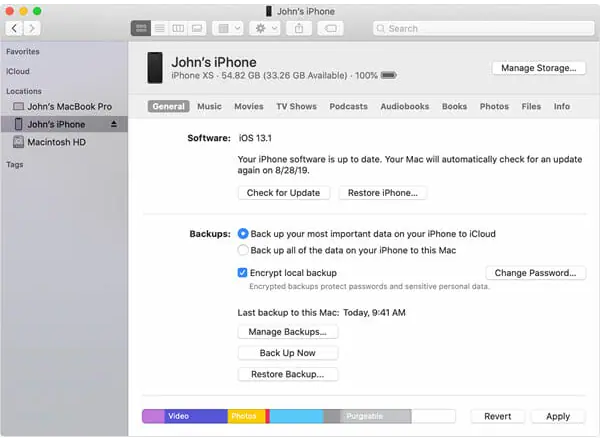Switch to the Files tab
612x444 pixels.
tap(531, 106)
